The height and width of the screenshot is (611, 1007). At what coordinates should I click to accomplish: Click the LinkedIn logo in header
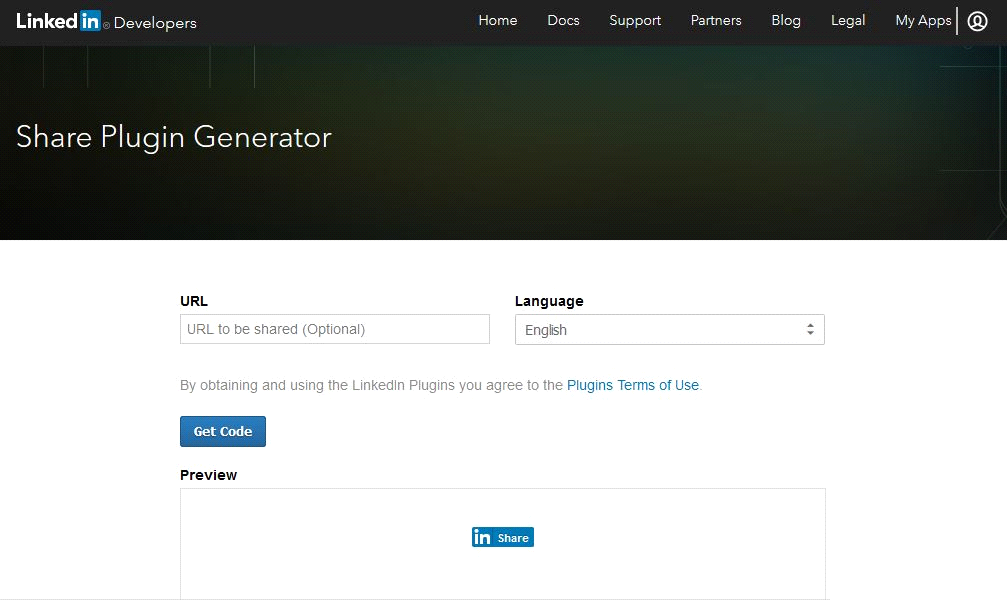[59, 21]
